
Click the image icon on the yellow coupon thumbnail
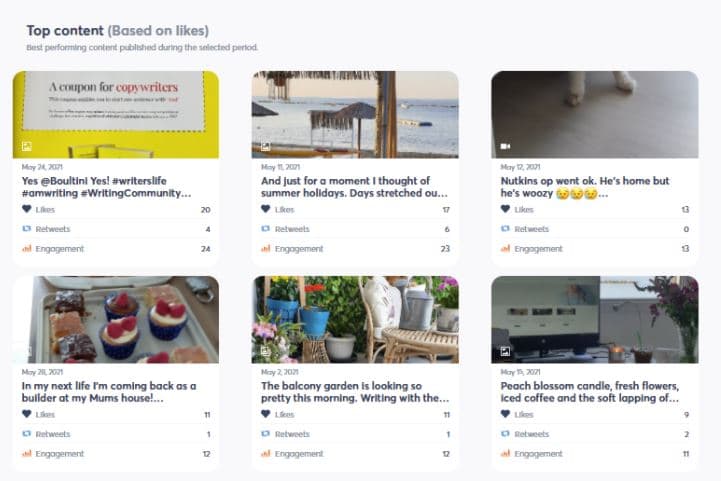(26, 146)
